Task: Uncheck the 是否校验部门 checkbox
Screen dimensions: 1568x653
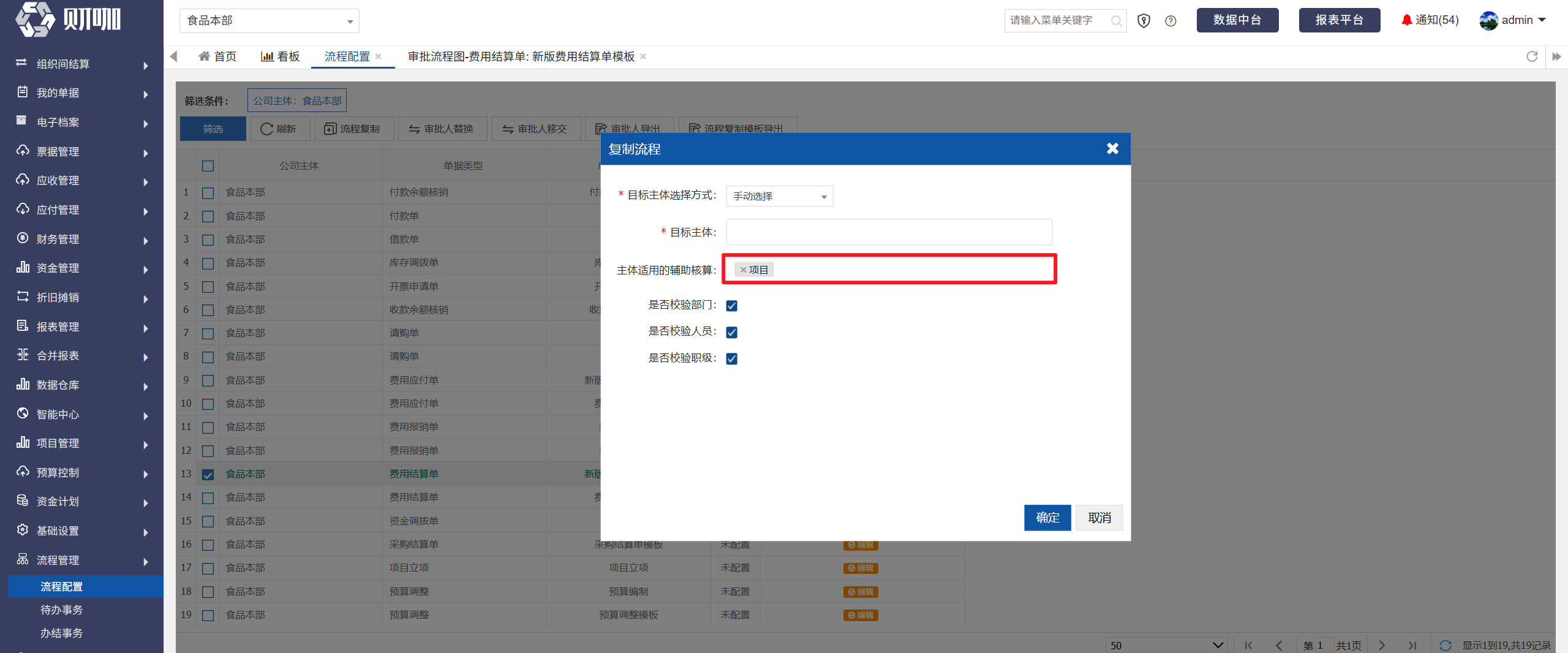Action: coord(731,306)
